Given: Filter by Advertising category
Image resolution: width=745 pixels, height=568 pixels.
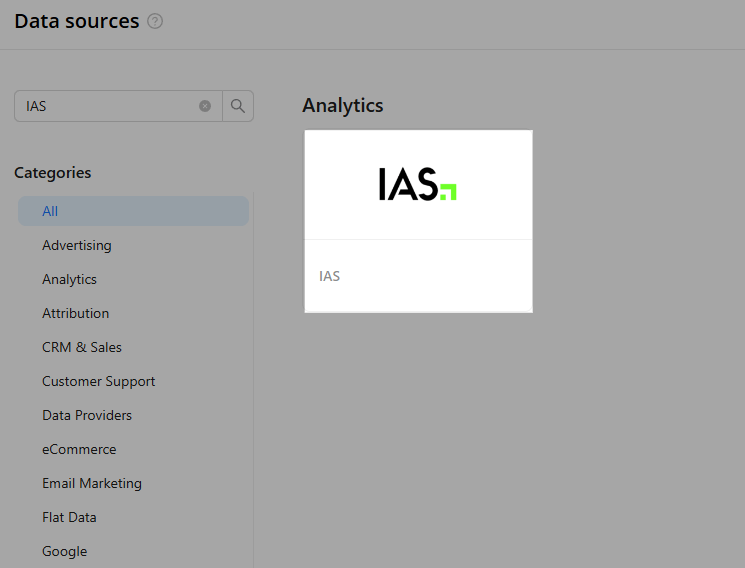Looking at the screenshot, I should click(77, 245).
